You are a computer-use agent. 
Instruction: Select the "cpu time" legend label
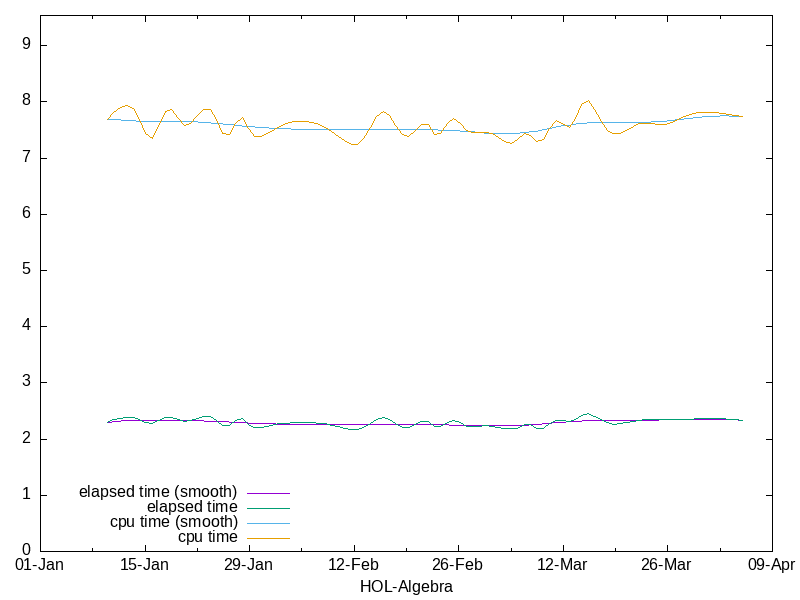pyautogui.click(x=208, y=537)
